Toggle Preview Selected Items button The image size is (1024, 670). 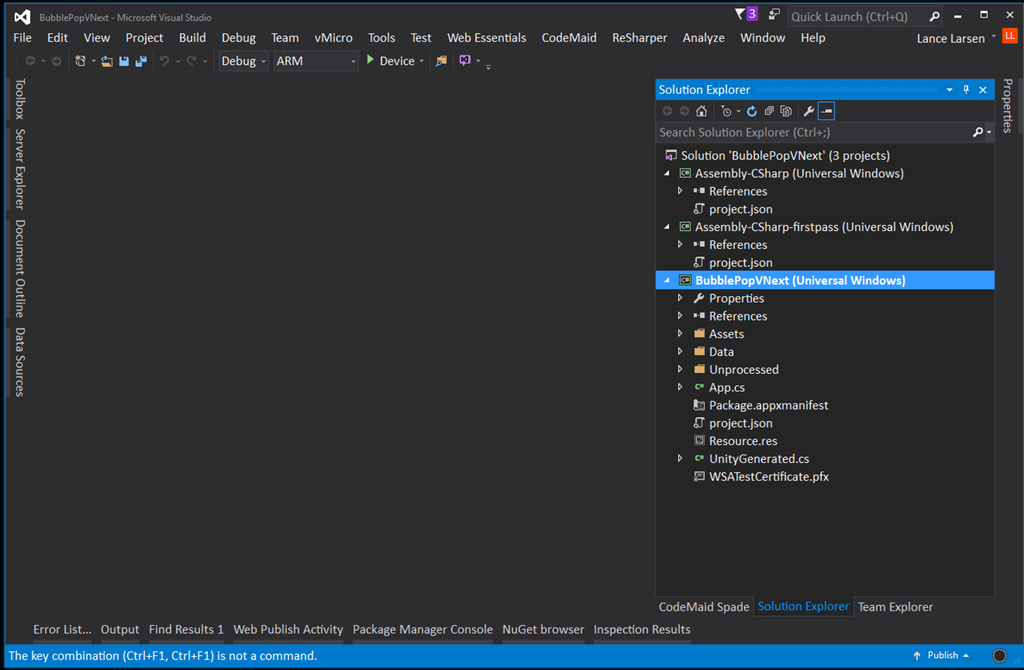coord(826,111)
